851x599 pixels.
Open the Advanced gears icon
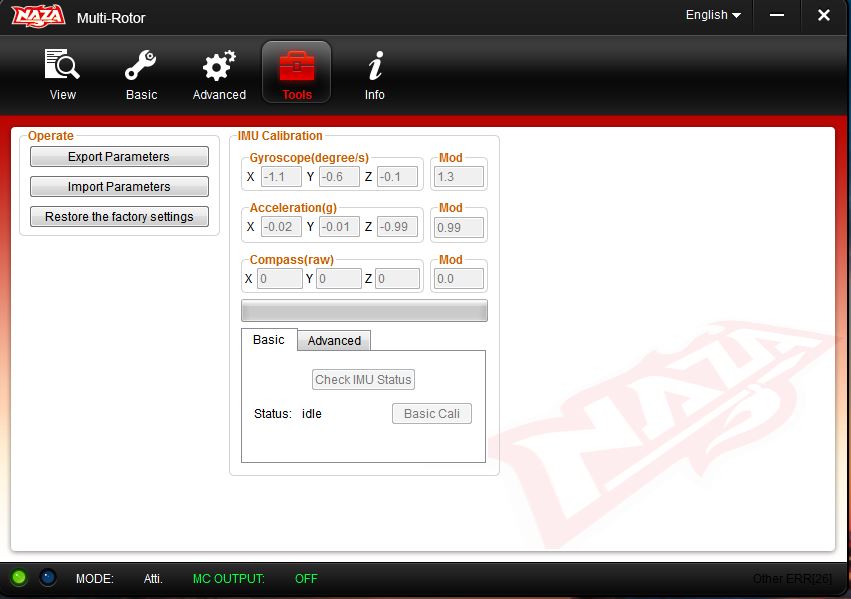point(219,67)
